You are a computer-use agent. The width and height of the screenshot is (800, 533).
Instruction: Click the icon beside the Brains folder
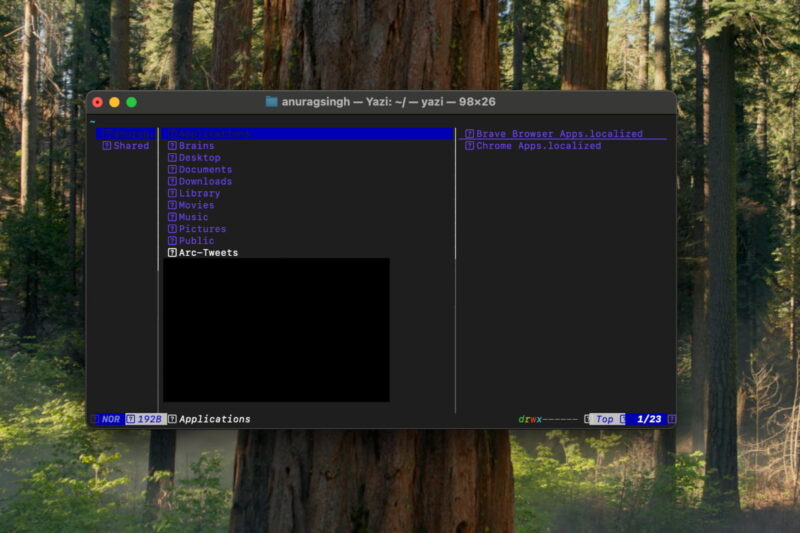pyautogui.click(x=172, y=146)
